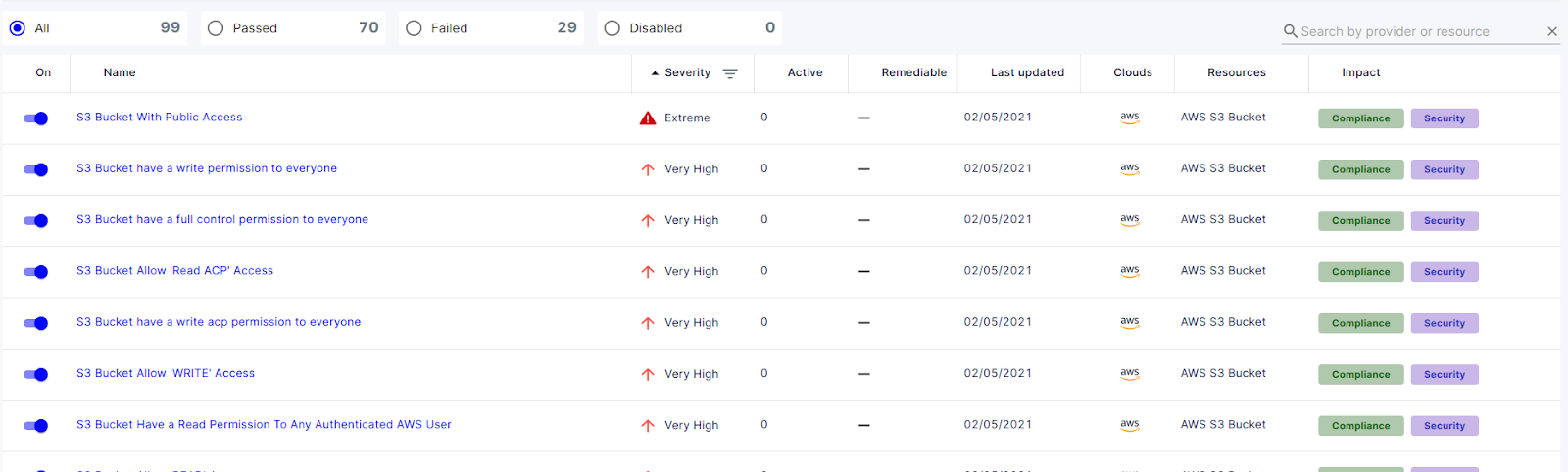Click Security tag in write acp permission row
The width and height of the screenshot is (1568, 472).
coord(1445,323)
